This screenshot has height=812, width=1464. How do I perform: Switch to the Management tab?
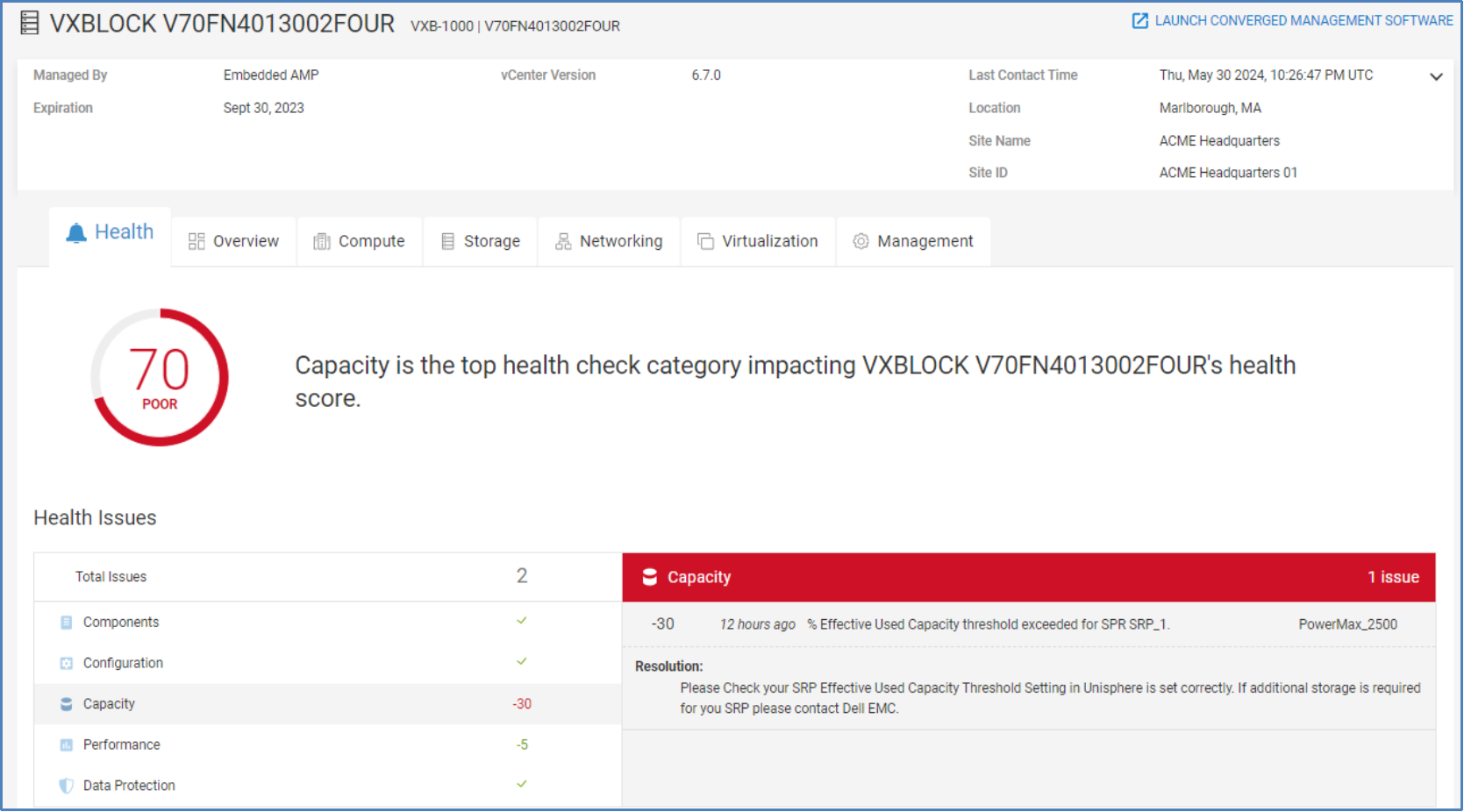point(914,241)
